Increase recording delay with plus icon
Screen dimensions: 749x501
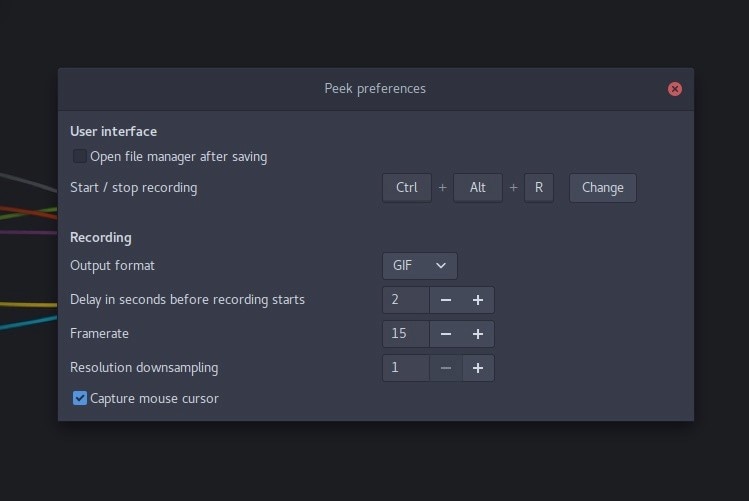tap(478, 300)
